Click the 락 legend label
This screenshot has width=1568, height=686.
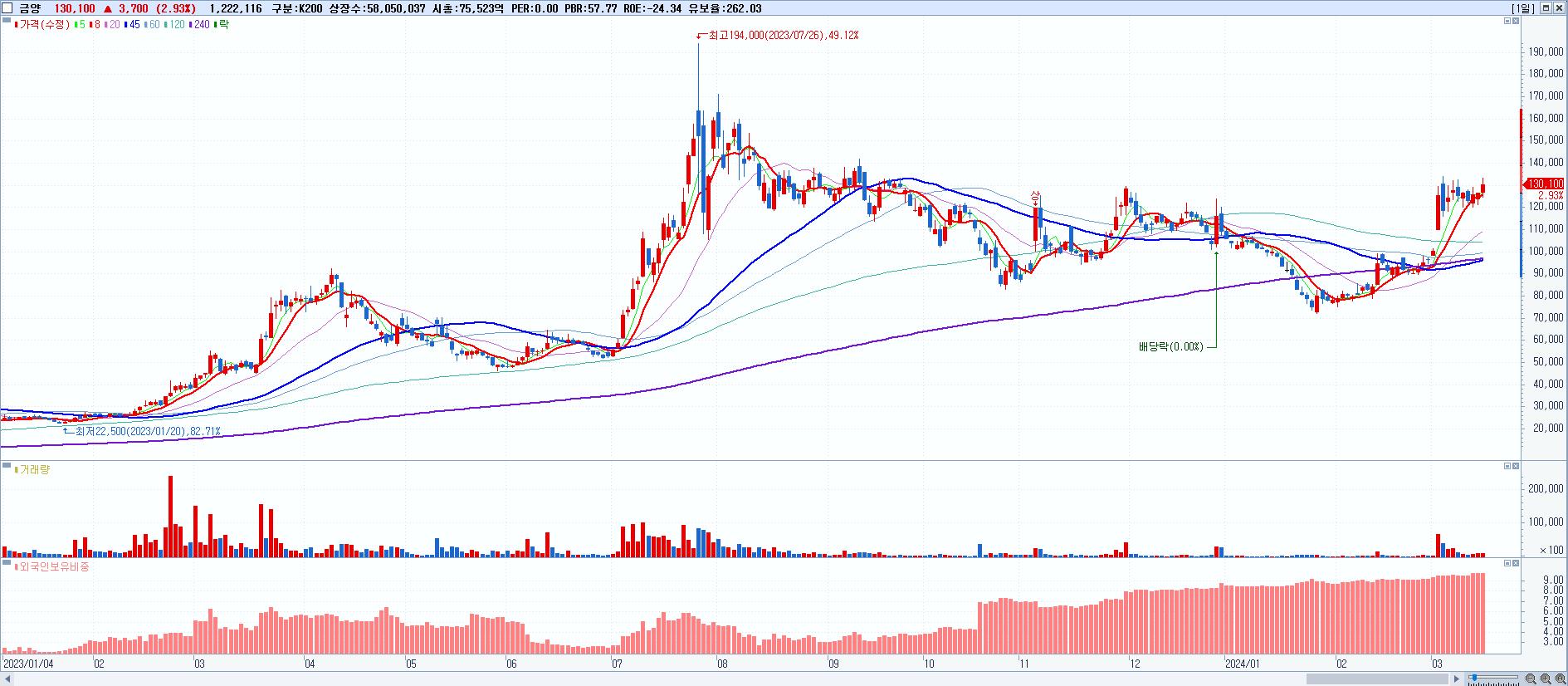click(222, 25)
